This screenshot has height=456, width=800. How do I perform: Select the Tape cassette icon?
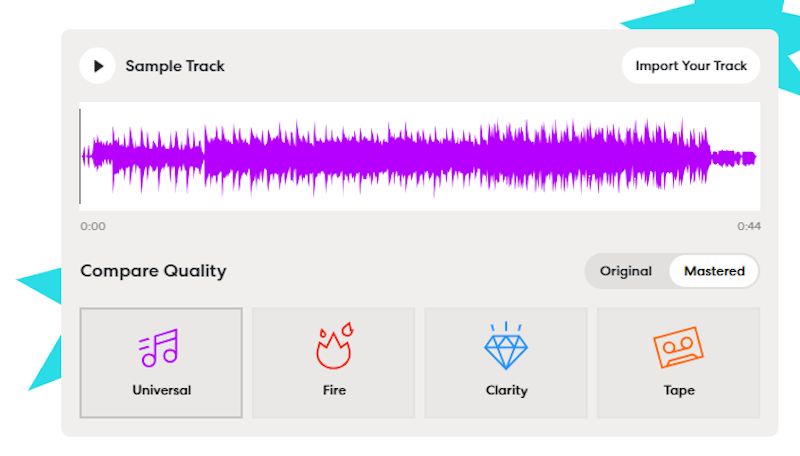[679, 347]
